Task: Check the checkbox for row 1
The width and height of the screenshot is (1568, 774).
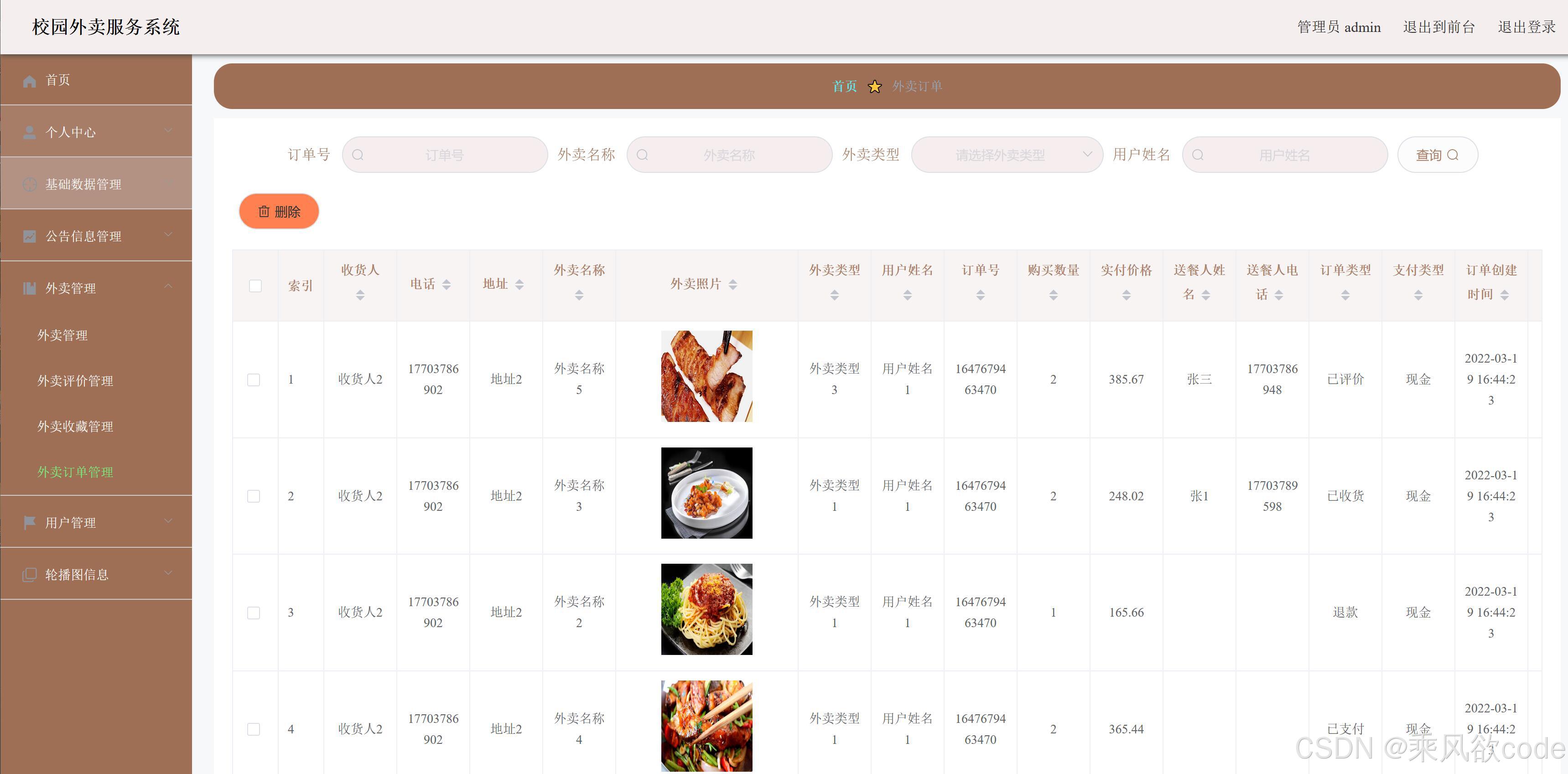Action: click(x=254, y=379)
